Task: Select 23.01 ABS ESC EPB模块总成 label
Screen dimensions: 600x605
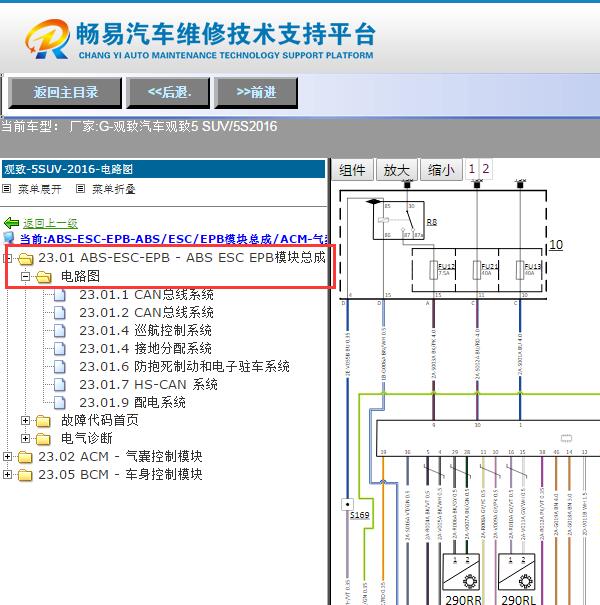Action: (x=182, y=257)
